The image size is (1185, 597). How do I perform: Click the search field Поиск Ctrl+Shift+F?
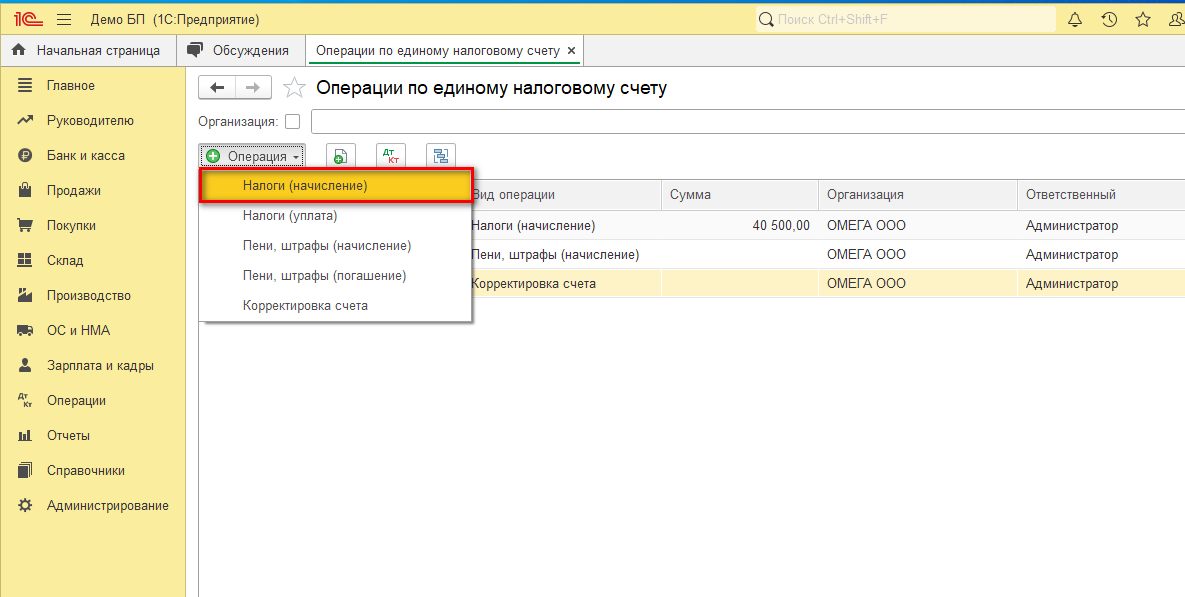pos(905,20)
